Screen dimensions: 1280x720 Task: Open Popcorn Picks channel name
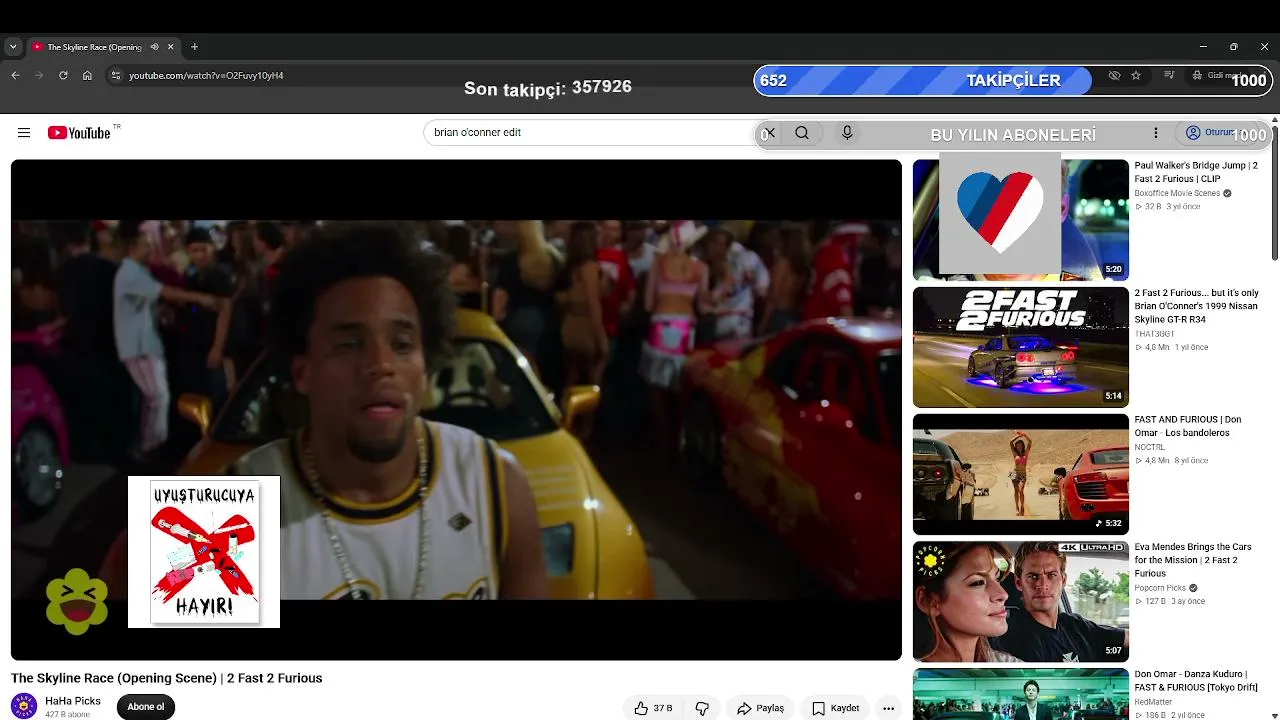coord(1160,588)
